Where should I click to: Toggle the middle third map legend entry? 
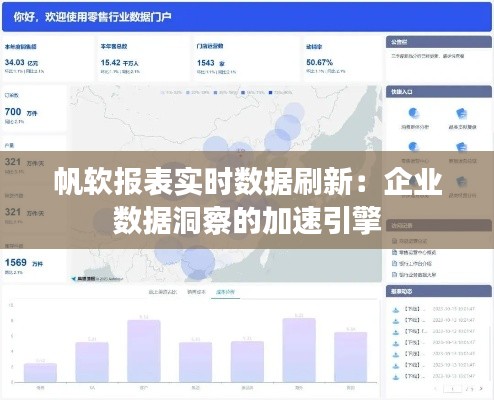225,92
